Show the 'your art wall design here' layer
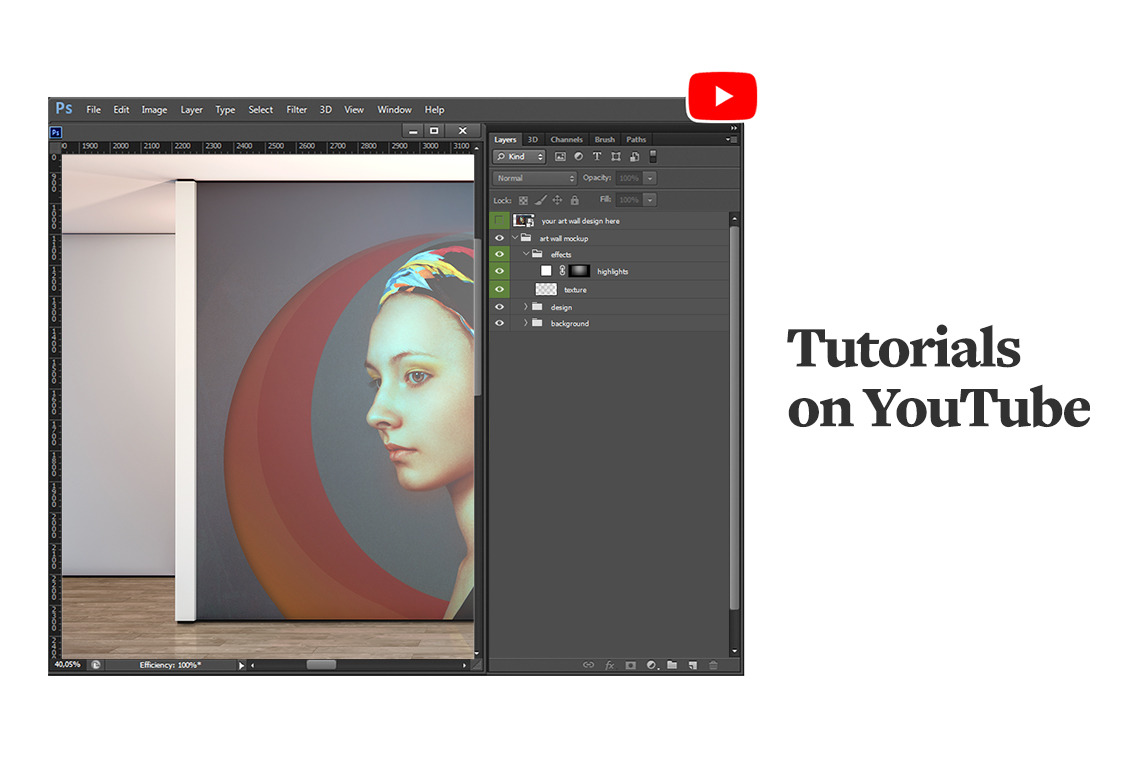This screenshot has height=759, width=1138. click(499, 221)
